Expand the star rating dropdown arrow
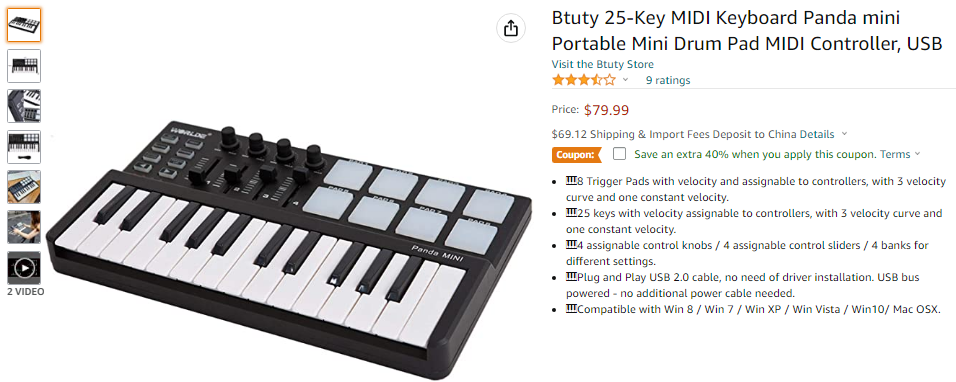The height and width of the screenshot is (382, 956). (x=625, y=80)
